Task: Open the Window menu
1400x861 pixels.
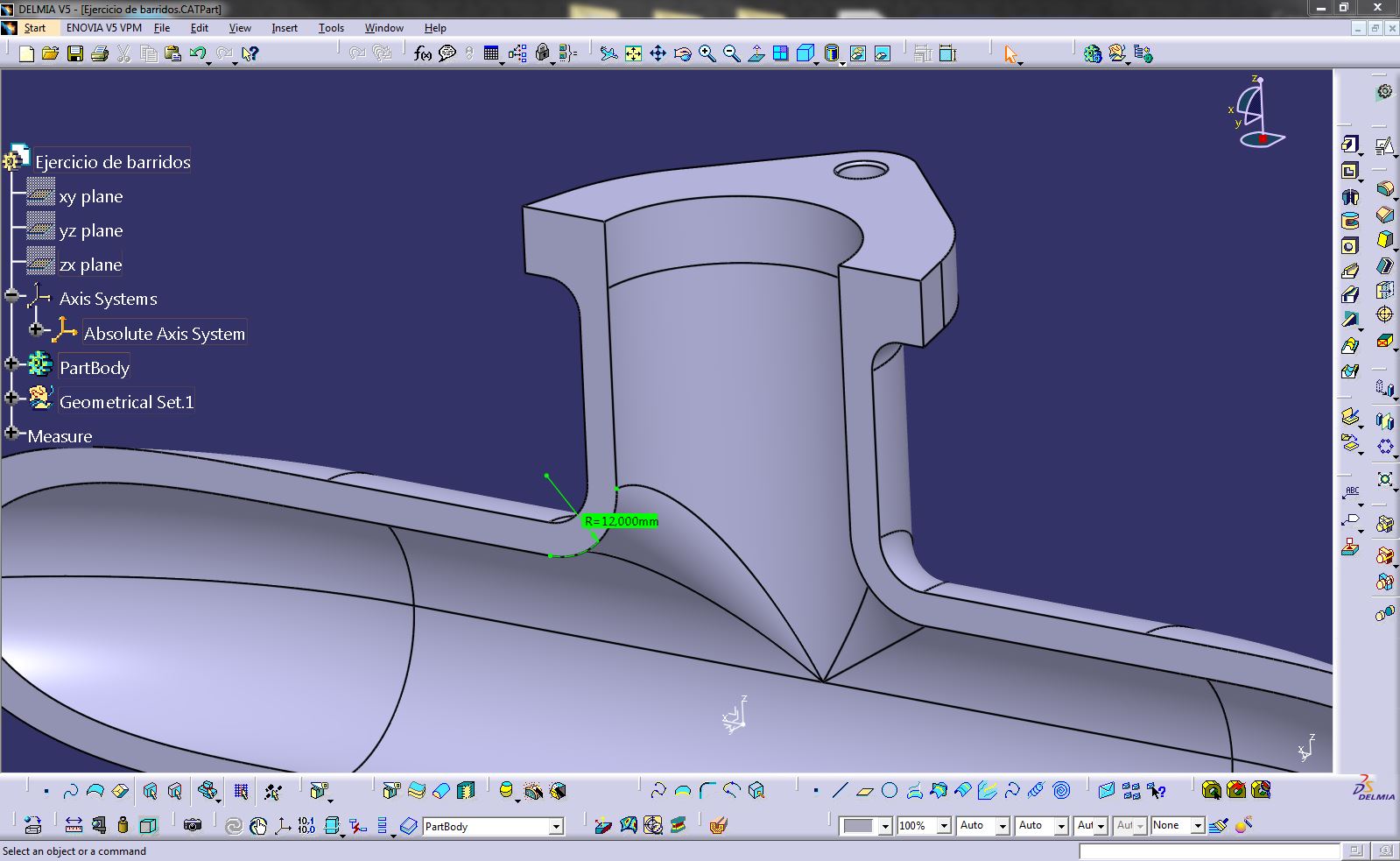Action: (x=383, y=28)
